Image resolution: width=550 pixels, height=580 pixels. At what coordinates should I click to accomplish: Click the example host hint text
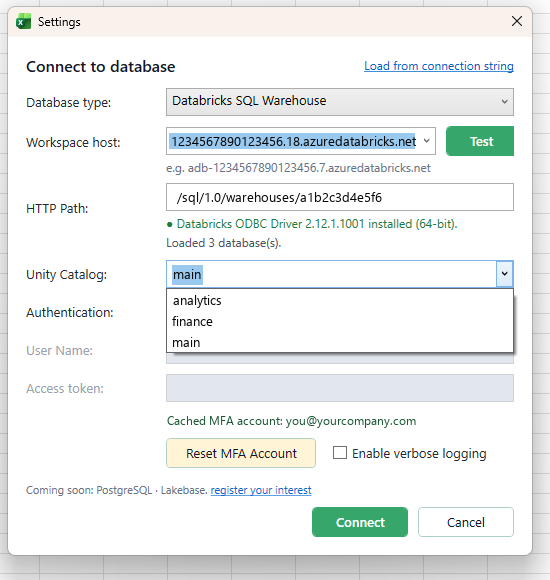click(x=298, y=168)
